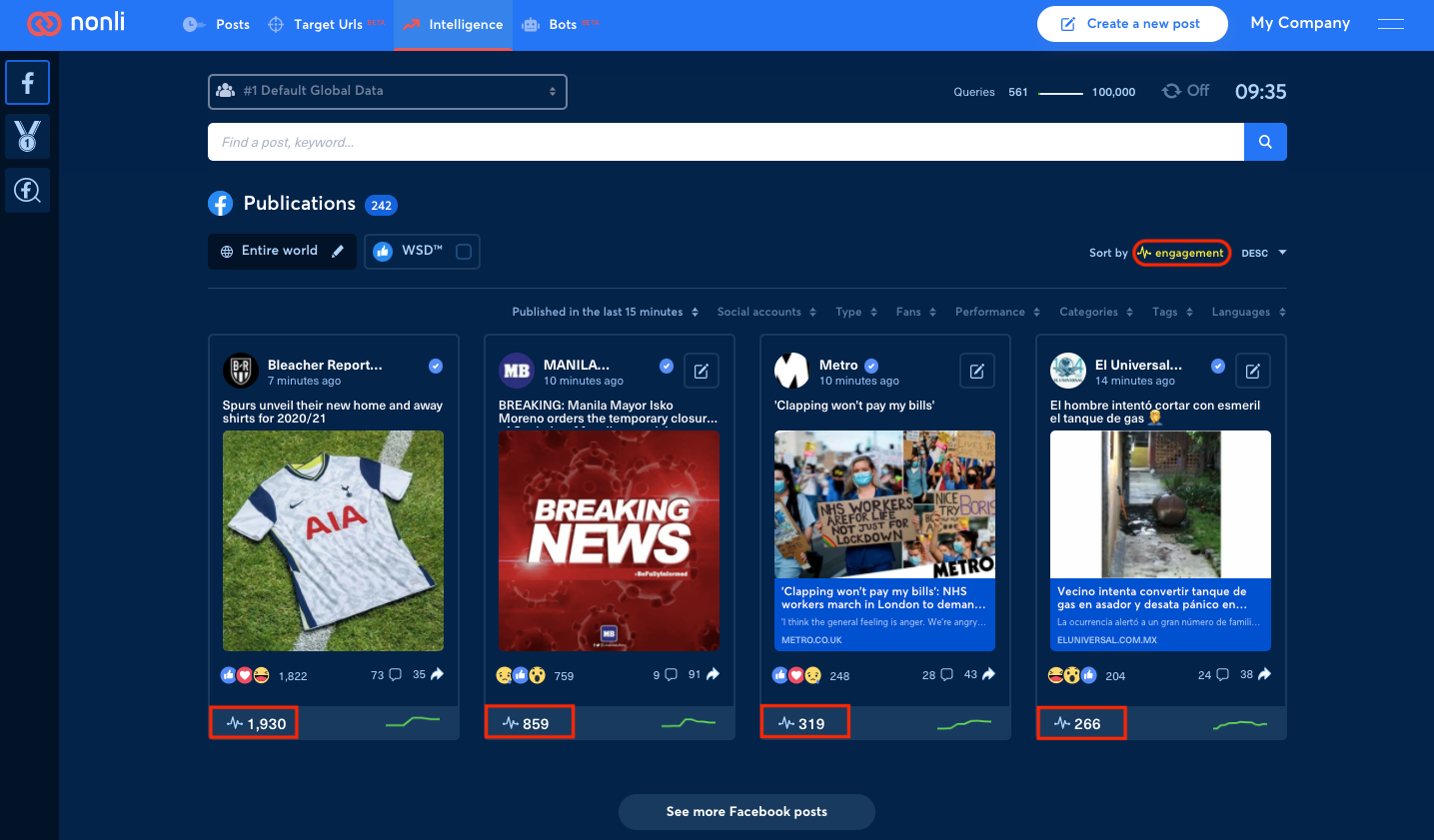Click the 266 engagement score
The height and width of the screenshot is (840, 1434).
tap(1077, 723)
